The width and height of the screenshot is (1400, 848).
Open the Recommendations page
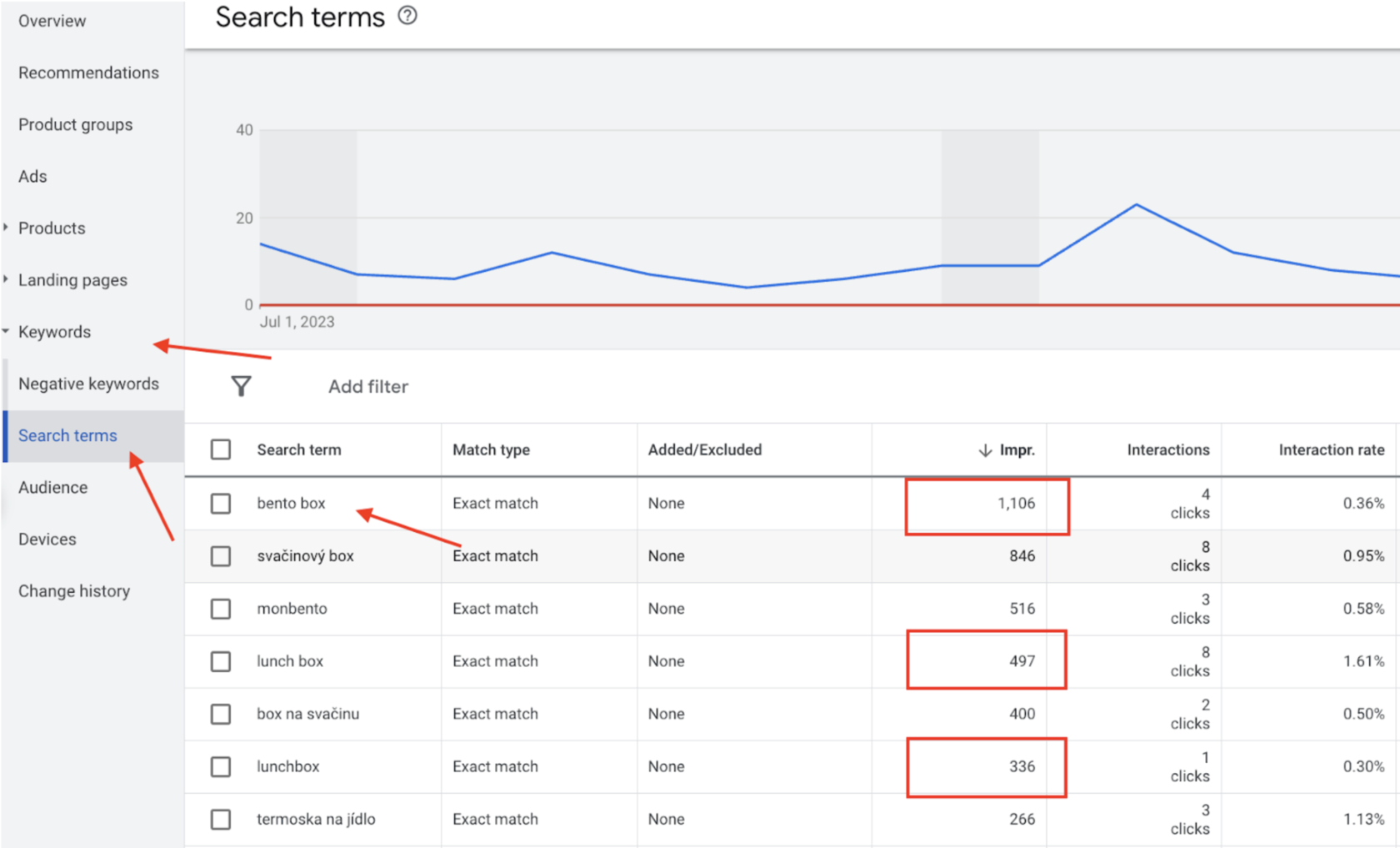click(88, 73)
